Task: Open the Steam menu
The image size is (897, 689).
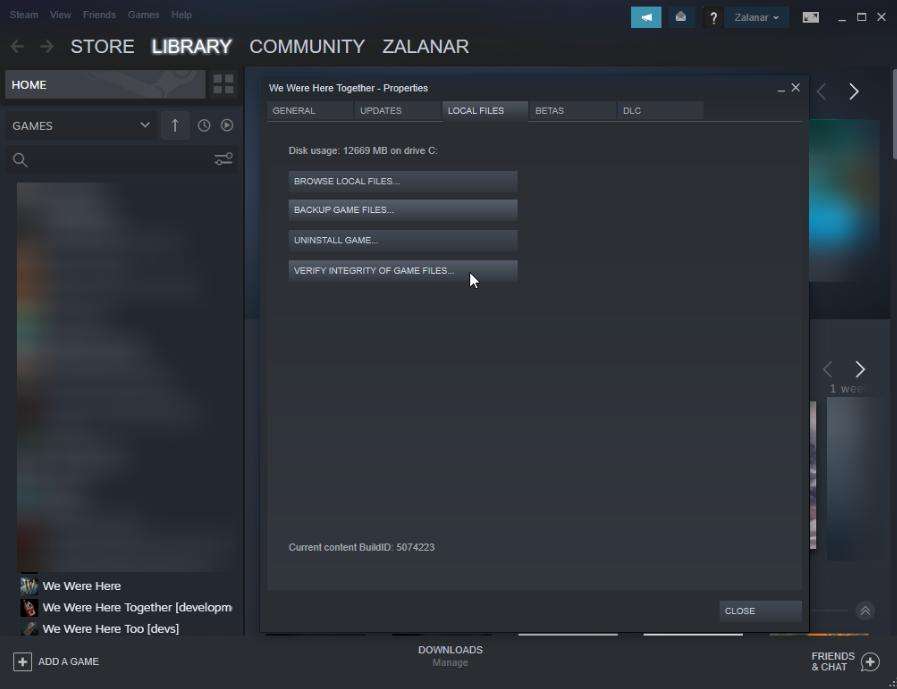Action: tap(24, 15)
